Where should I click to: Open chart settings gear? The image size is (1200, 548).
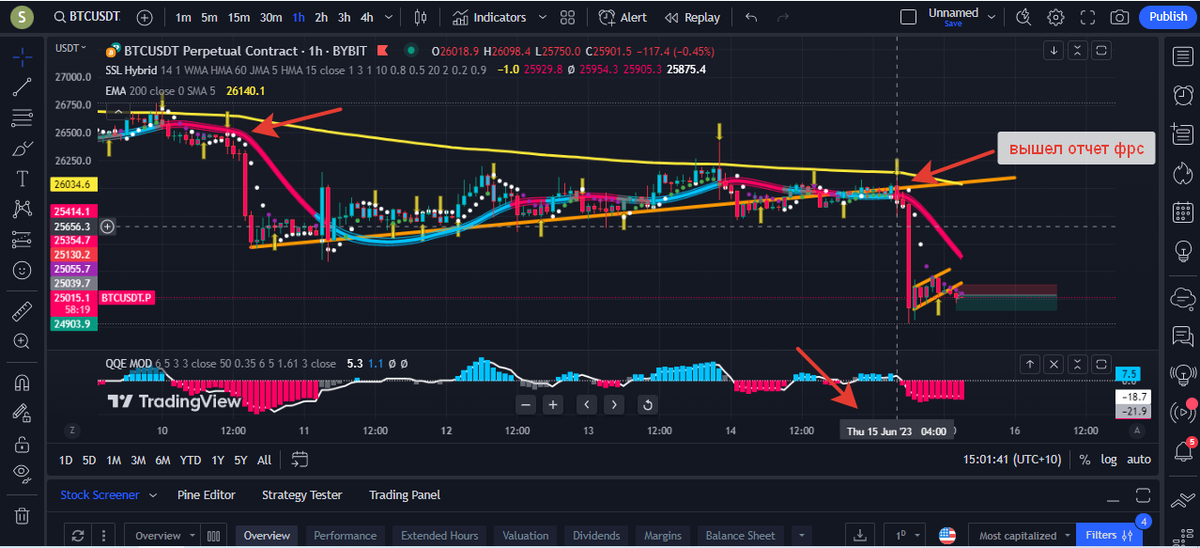tap(1056, 17)
